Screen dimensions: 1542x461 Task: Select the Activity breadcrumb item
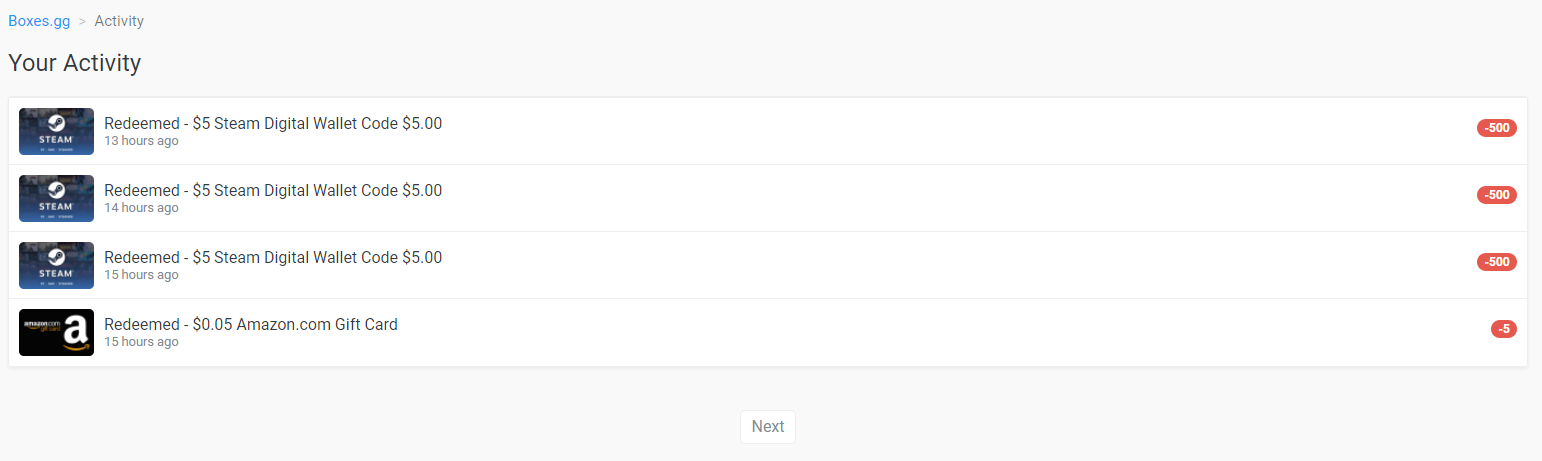point(119,21)
